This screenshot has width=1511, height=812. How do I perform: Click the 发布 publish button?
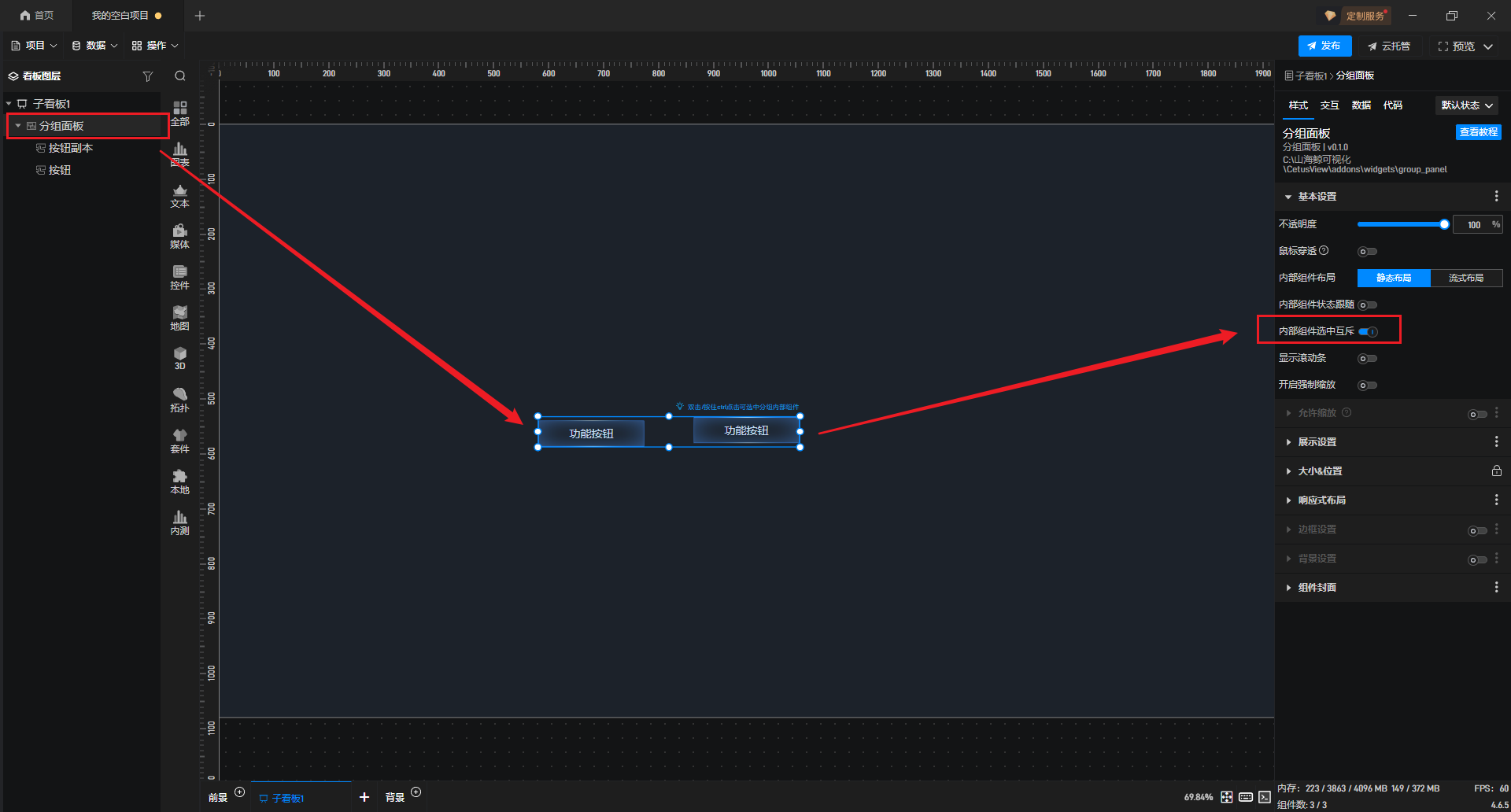1324,46
